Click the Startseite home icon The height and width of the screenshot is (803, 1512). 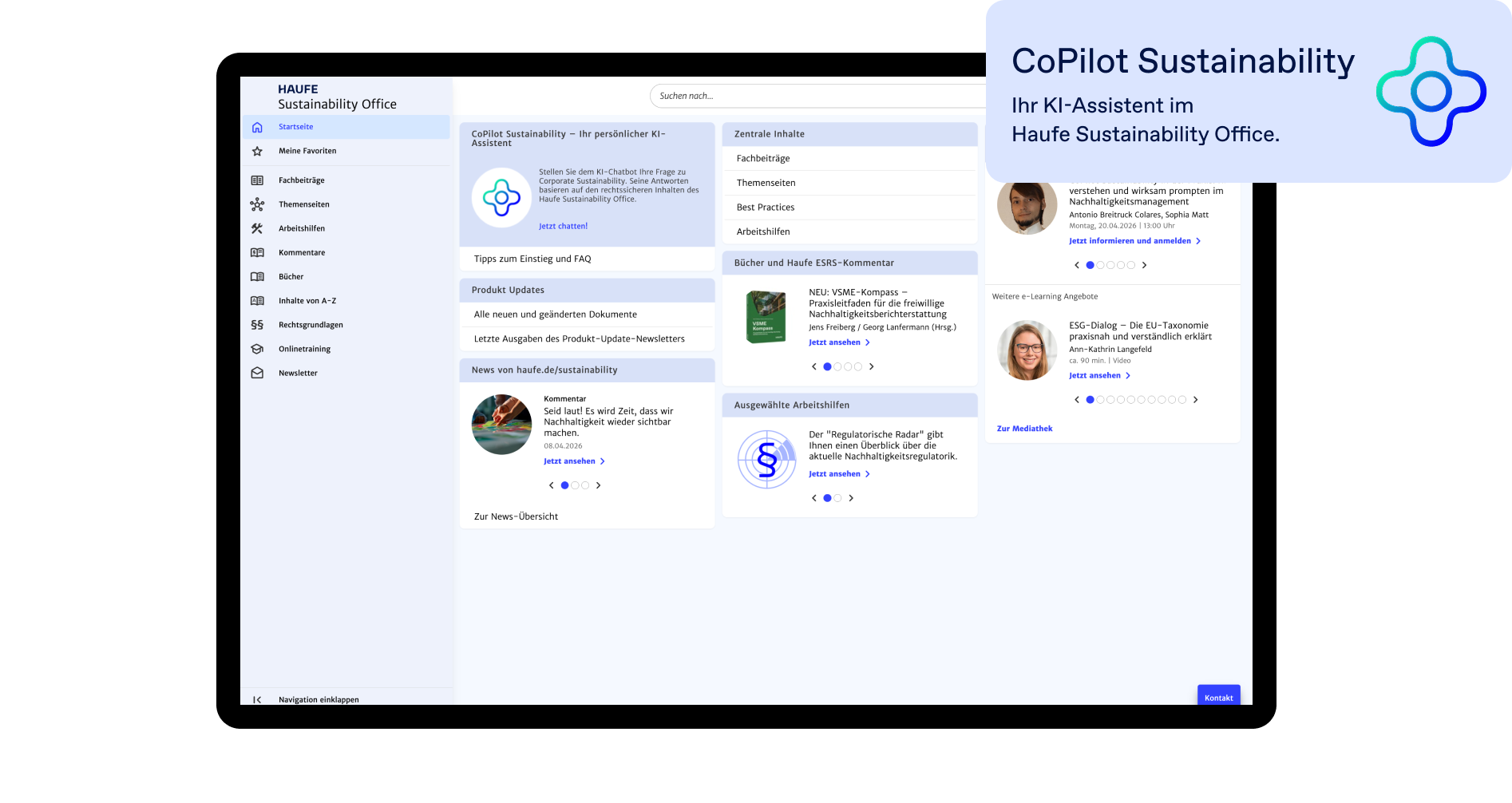(x=257, y=128)
